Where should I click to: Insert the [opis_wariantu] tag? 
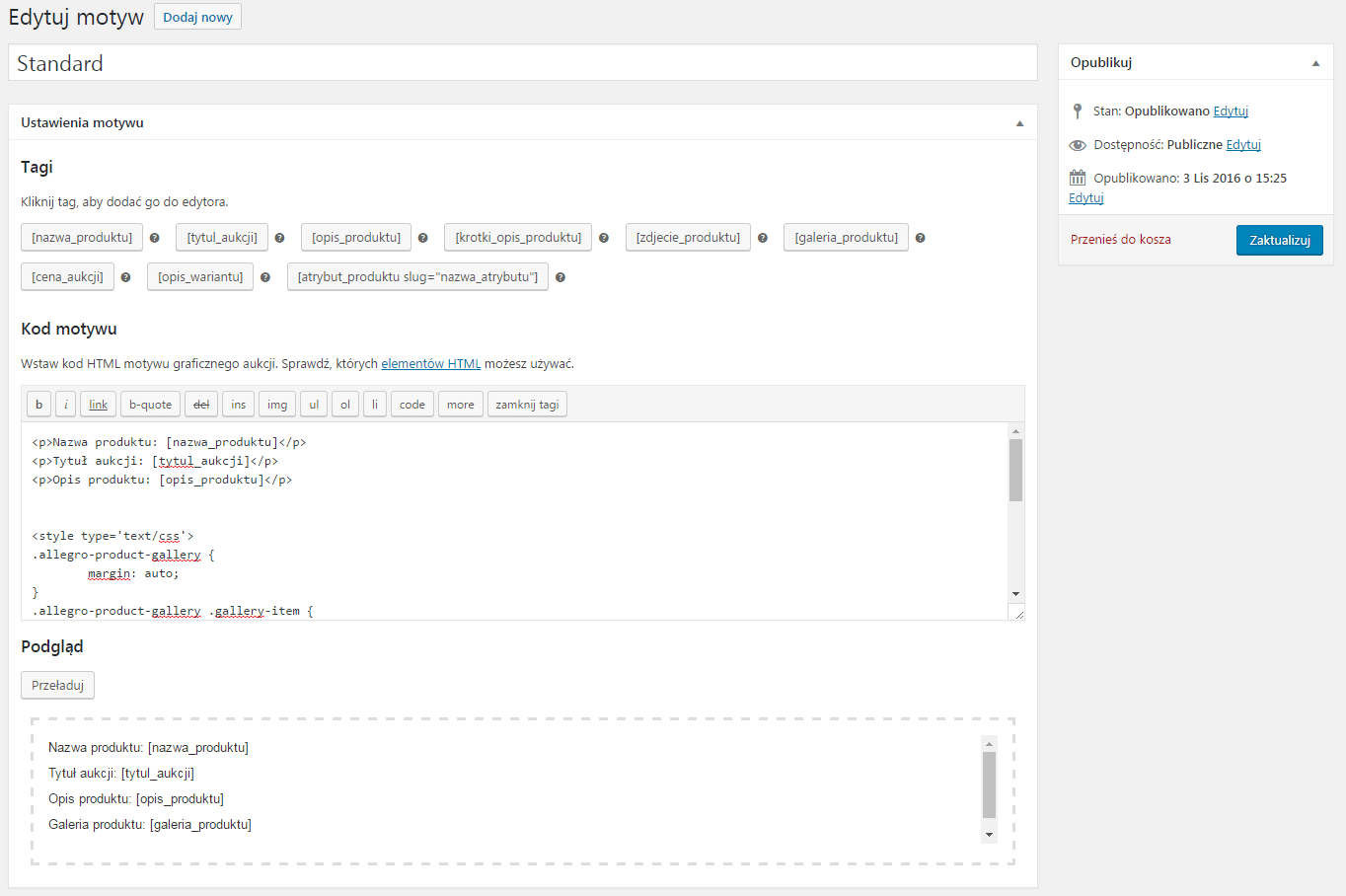click(x=200, y=277)
